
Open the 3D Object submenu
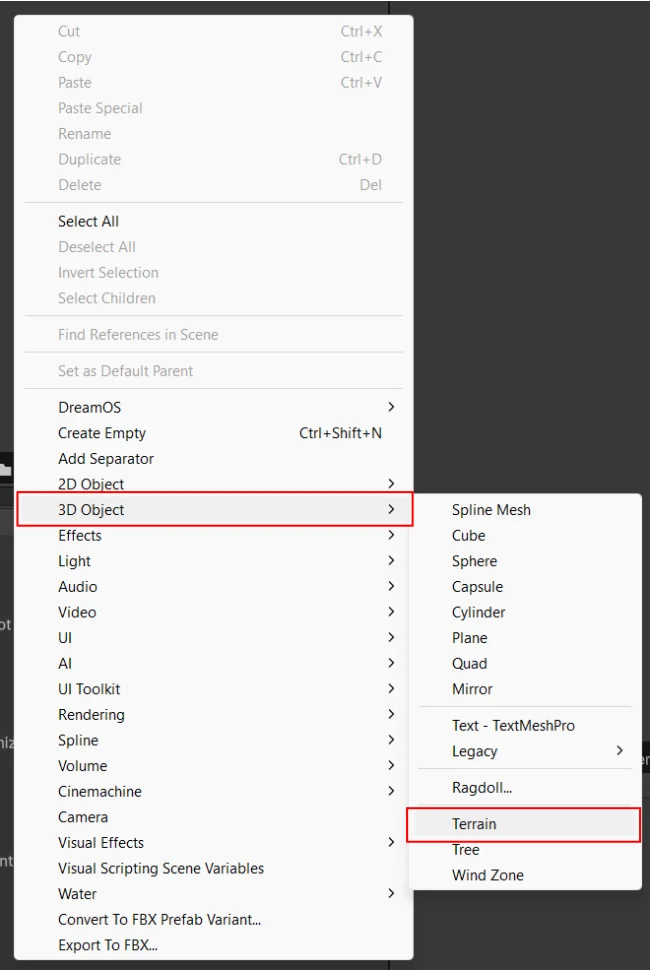coord(215,510)
